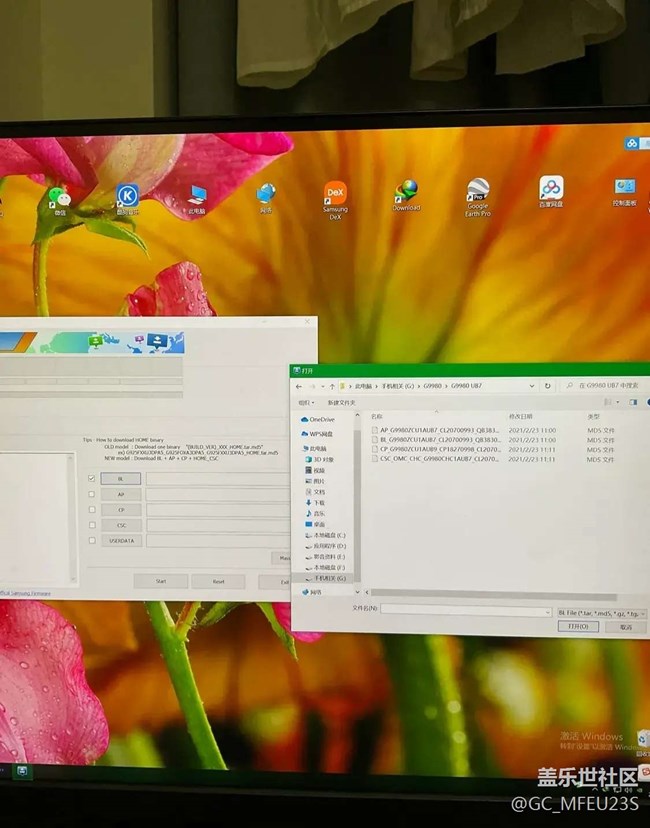Open the Download manager desktop icon
The image size is (650, 828).
(x=406, y=192)
